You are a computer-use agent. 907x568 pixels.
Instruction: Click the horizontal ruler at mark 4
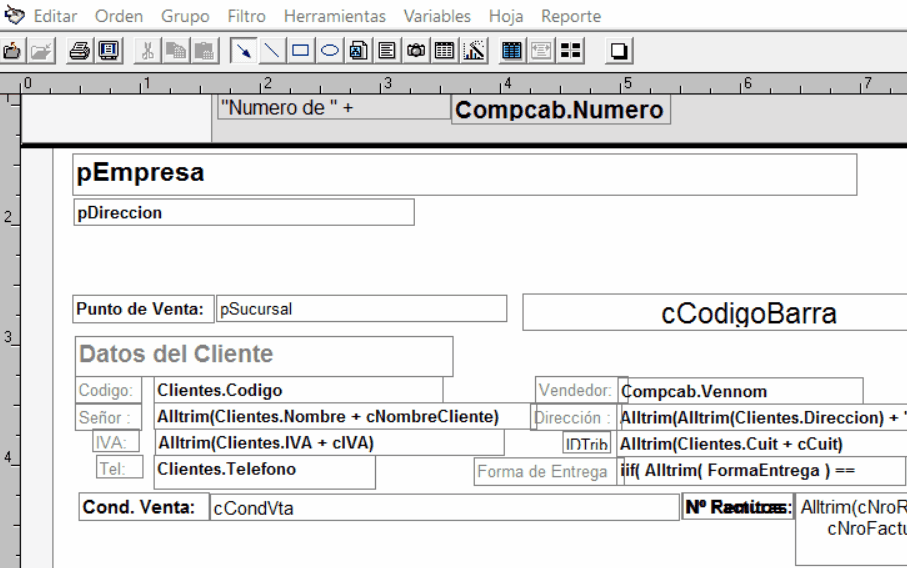[507, 84]
